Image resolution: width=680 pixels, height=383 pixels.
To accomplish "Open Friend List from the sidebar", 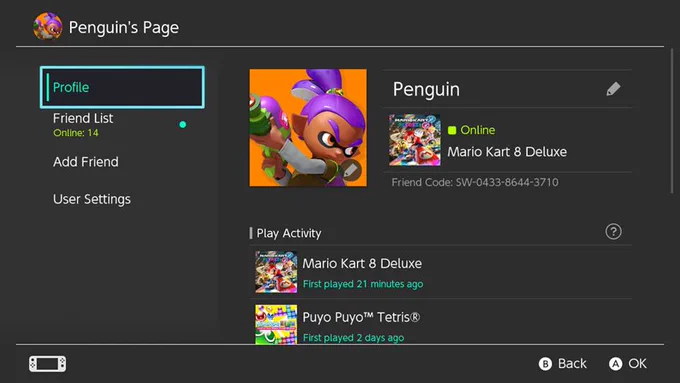I will (122, 124).
